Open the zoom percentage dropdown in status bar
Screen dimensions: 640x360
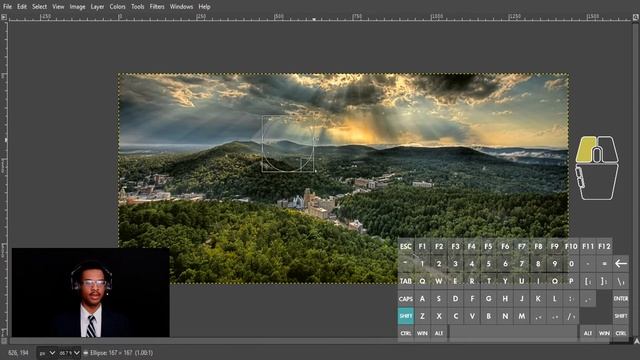point(69,353)
